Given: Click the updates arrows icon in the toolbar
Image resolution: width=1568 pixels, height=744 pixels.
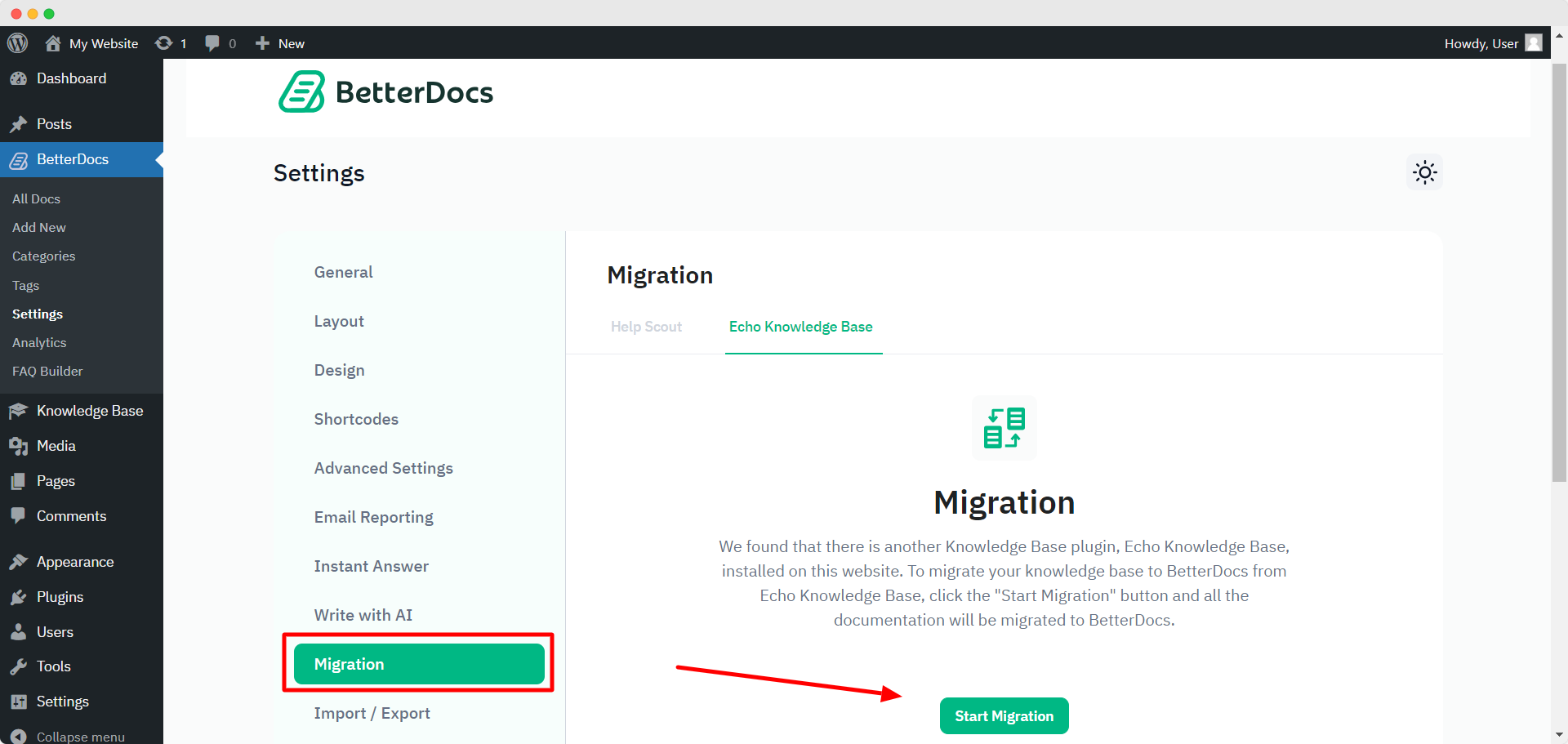Looking at the screenshot, I should [163, 42].
